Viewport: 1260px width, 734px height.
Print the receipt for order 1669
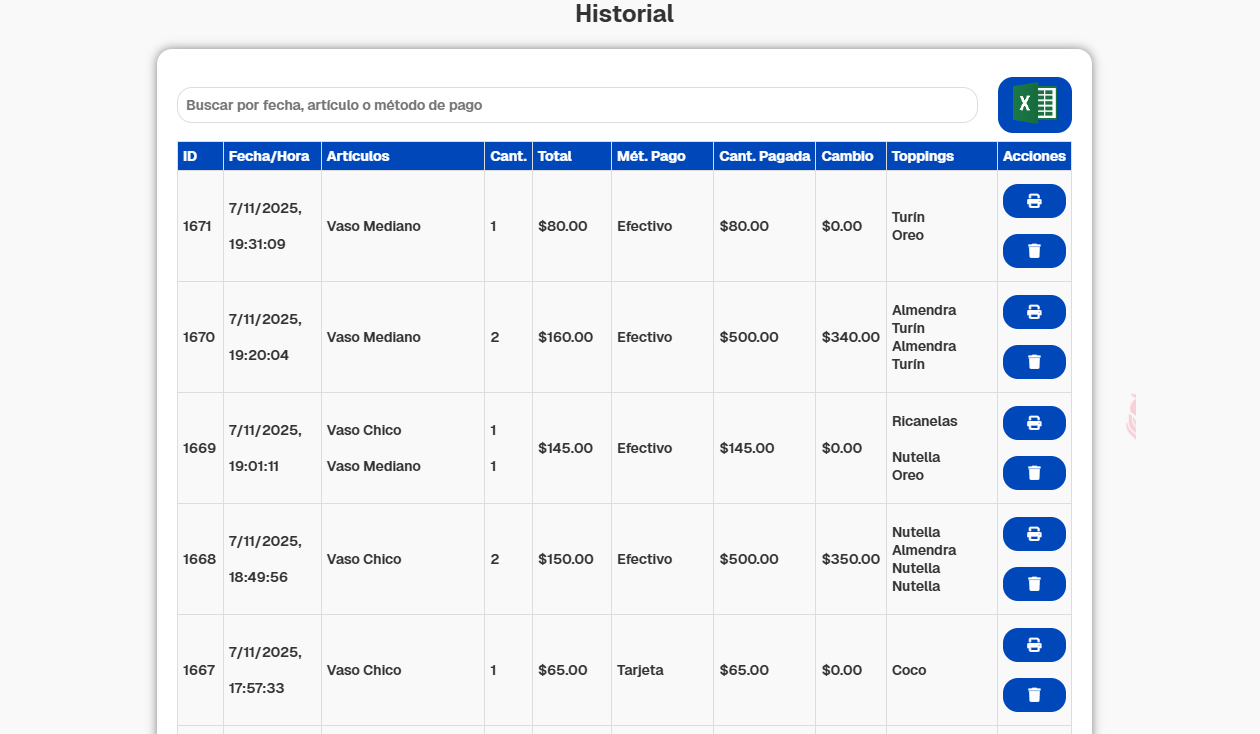click(x=1033, y=422)
